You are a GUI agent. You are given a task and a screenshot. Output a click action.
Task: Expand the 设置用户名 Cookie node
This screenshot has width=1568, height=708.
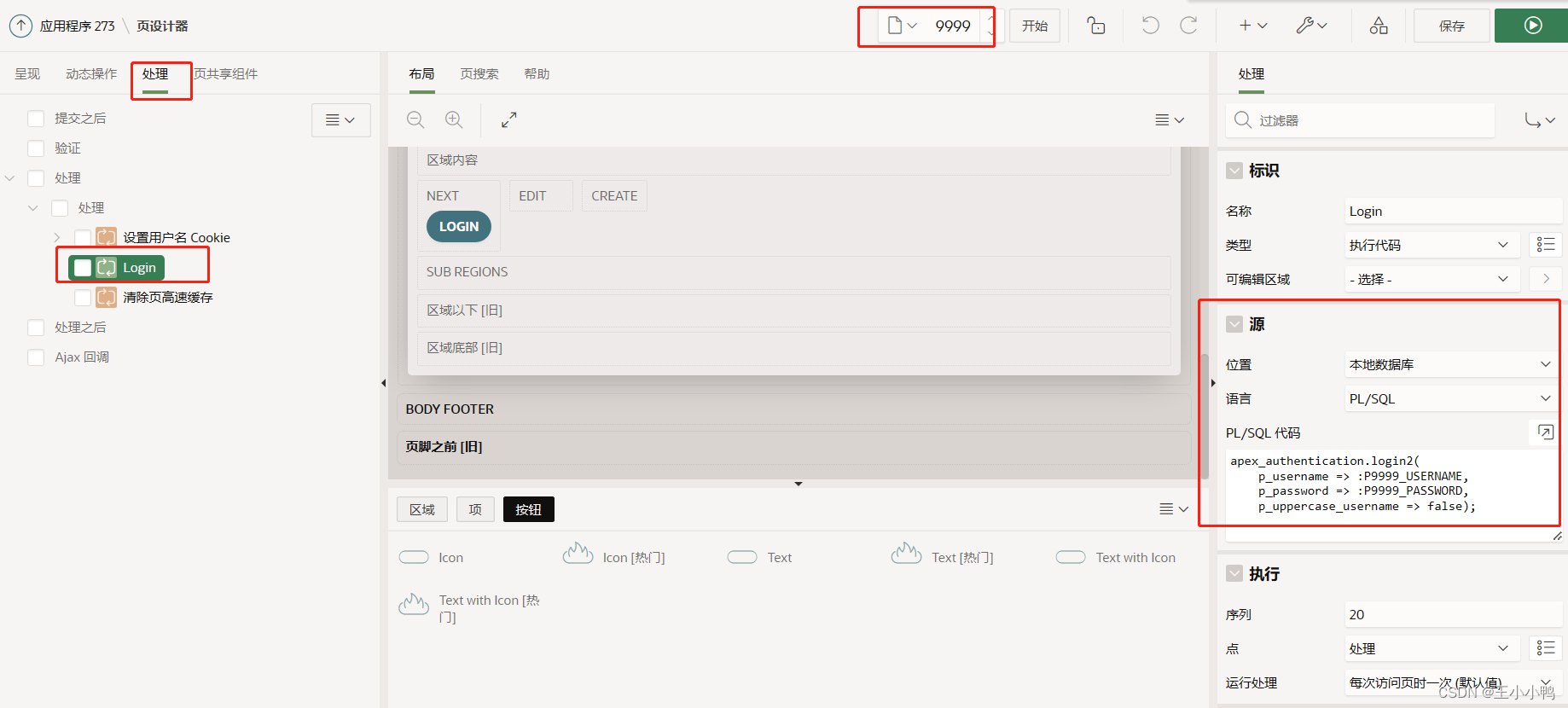(56, 238)
